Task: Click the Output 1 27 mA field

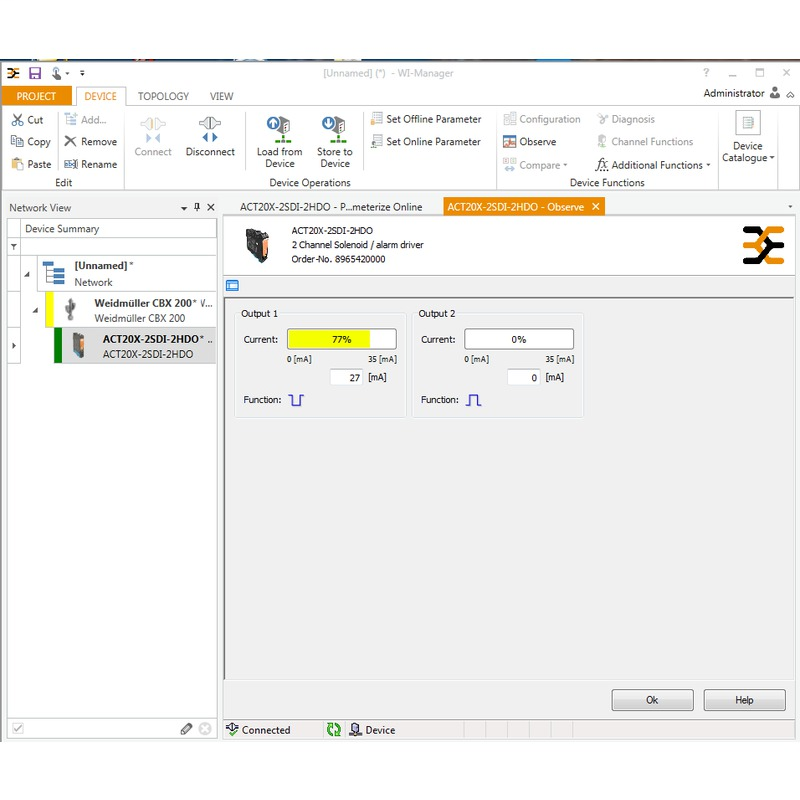Action: [x=346, y=378]
